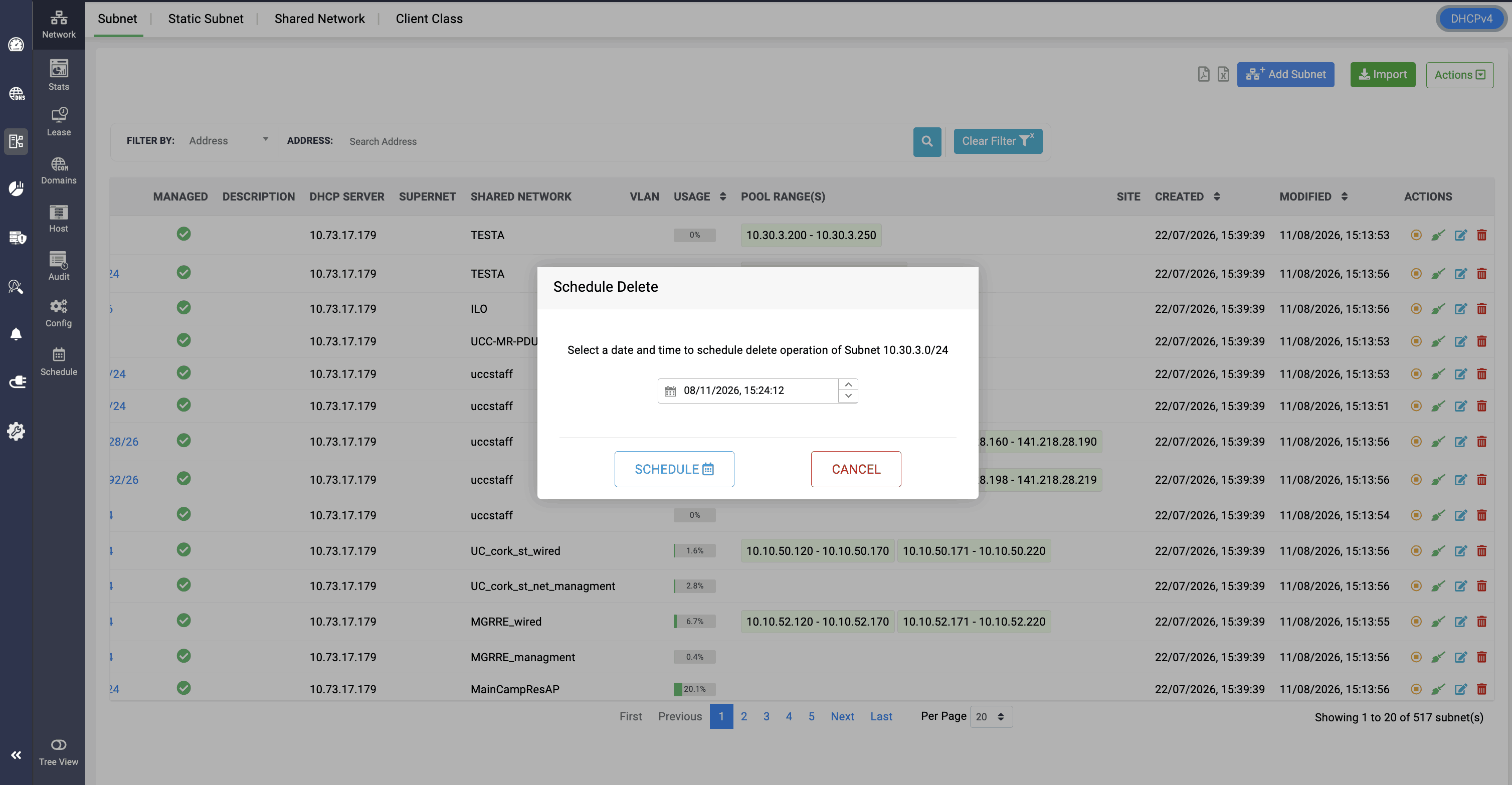Viewport: 1512px width, 785px height.
Task: Delete the ILO row via trash icon
Action: point(1481,309)
